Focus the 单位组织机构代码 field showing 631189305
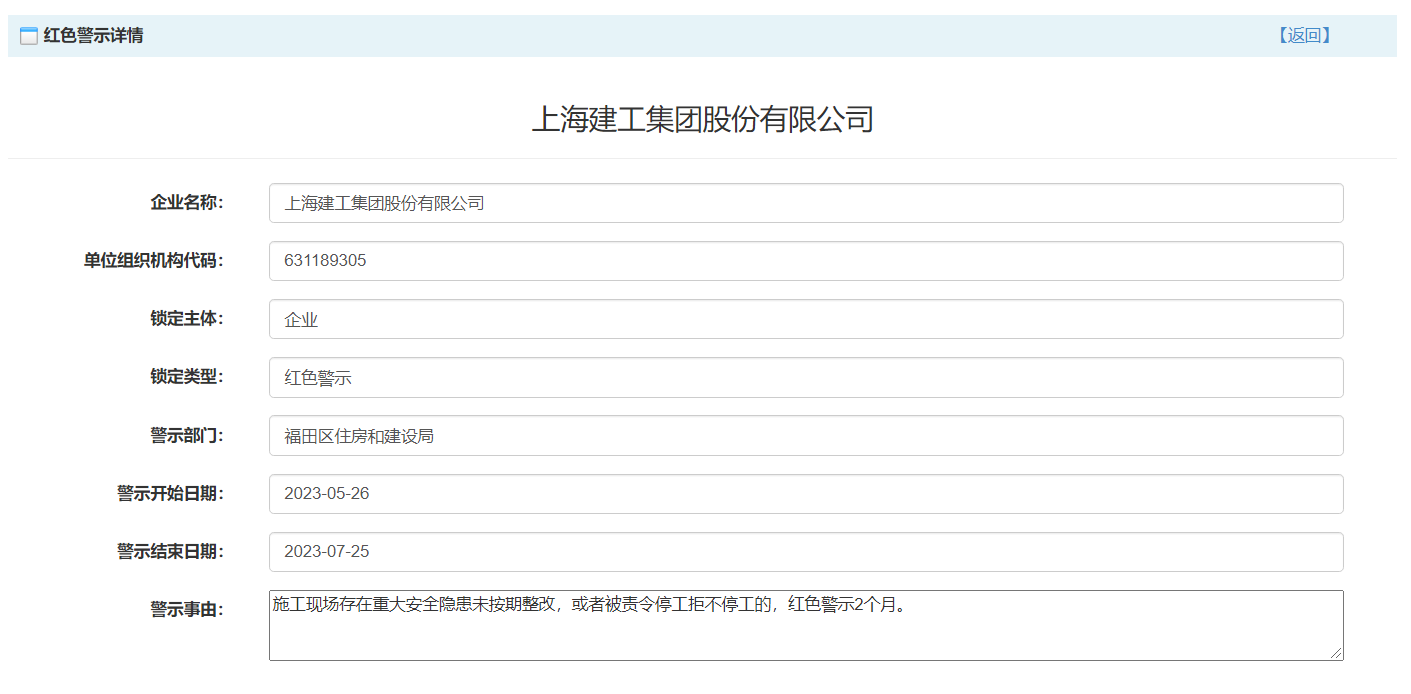Viewport: 1411px width, 694px height. click(806, 261)
